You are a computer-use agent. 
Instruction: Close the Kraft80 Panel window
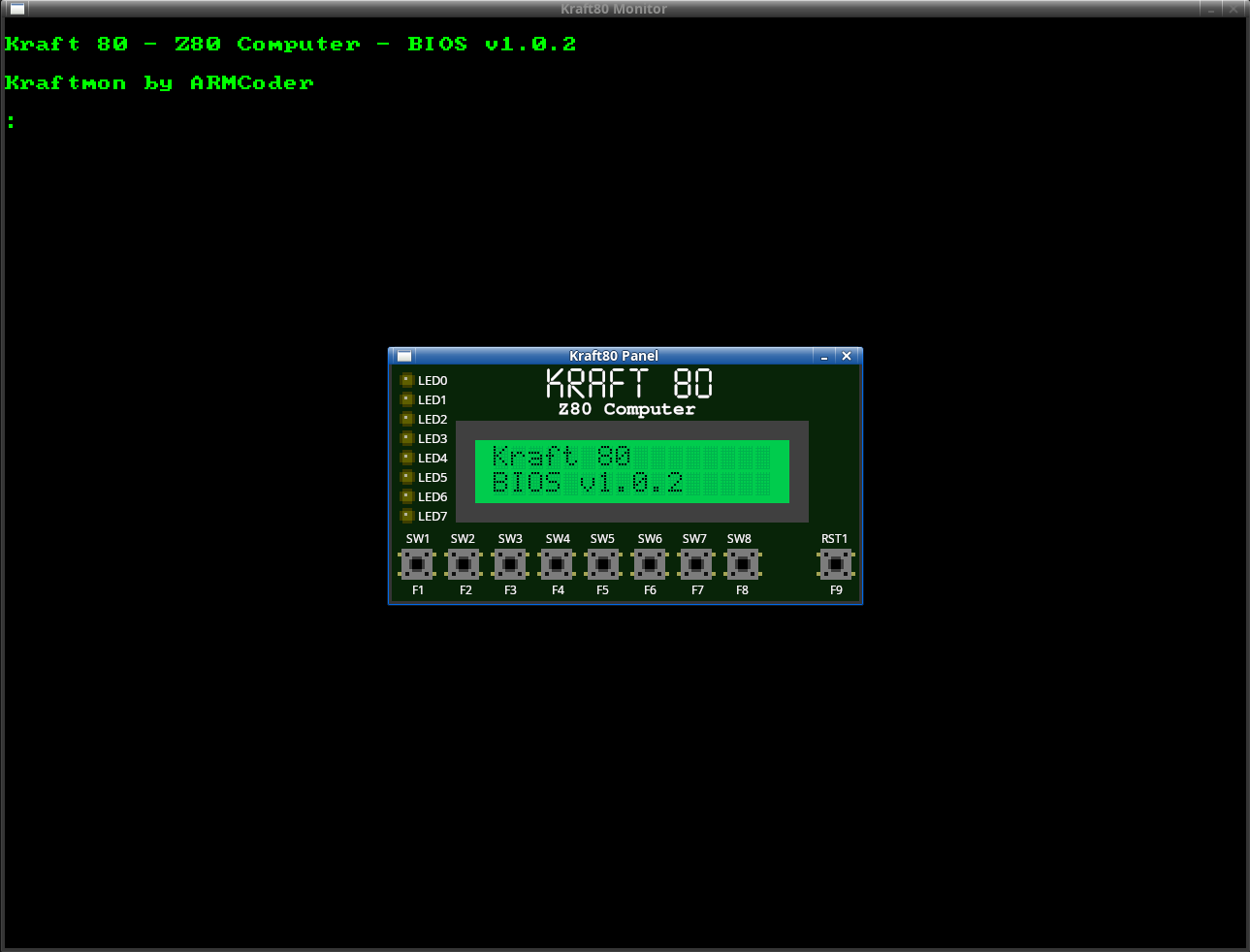(847, 356)
